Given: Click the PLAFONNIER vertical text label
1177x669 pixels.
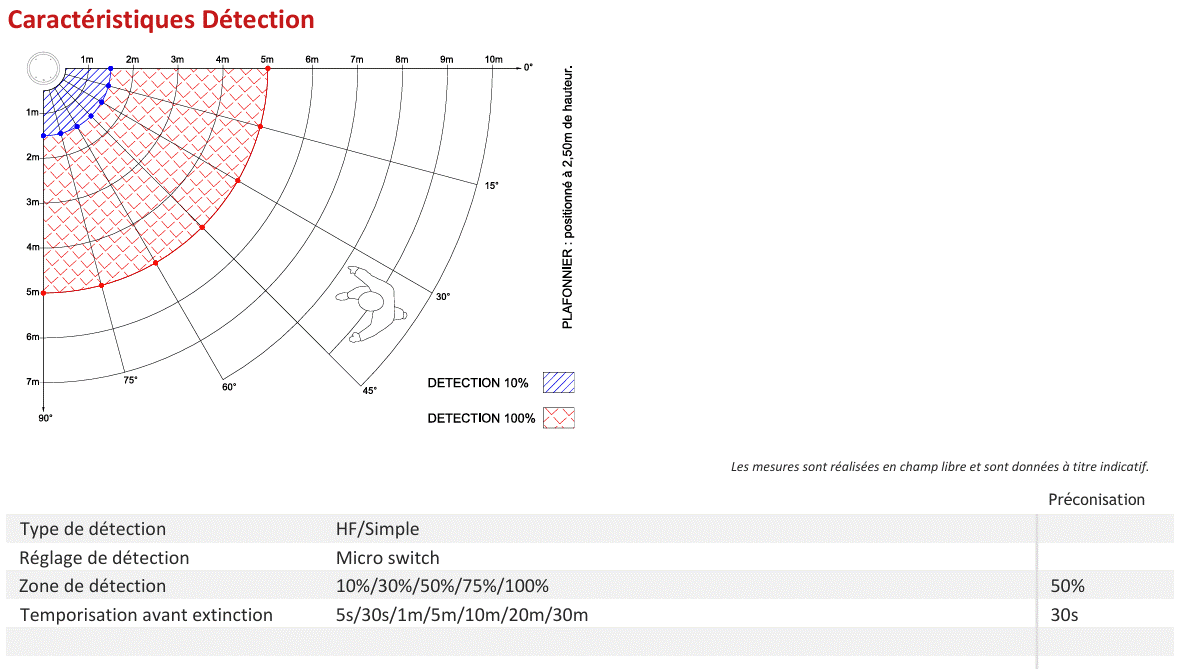Looking at the screenshot, I should pyautogui.click(x=567, y=197).
